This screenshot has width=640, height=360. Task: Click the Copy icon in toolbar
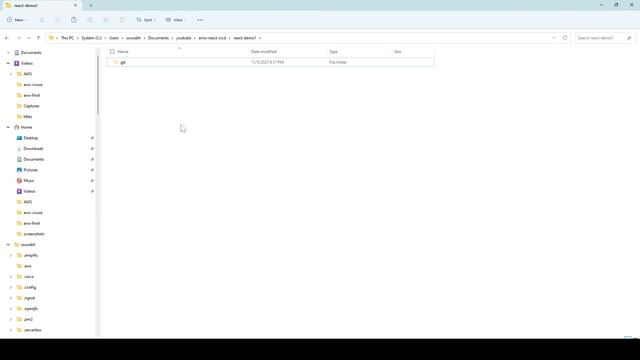[58, 20]
